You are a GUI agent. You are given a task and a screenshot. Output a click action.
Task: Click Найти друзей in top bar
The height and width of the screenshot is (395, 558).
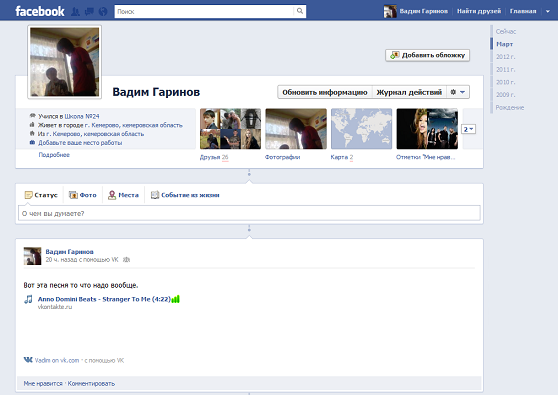coord(479,11)
